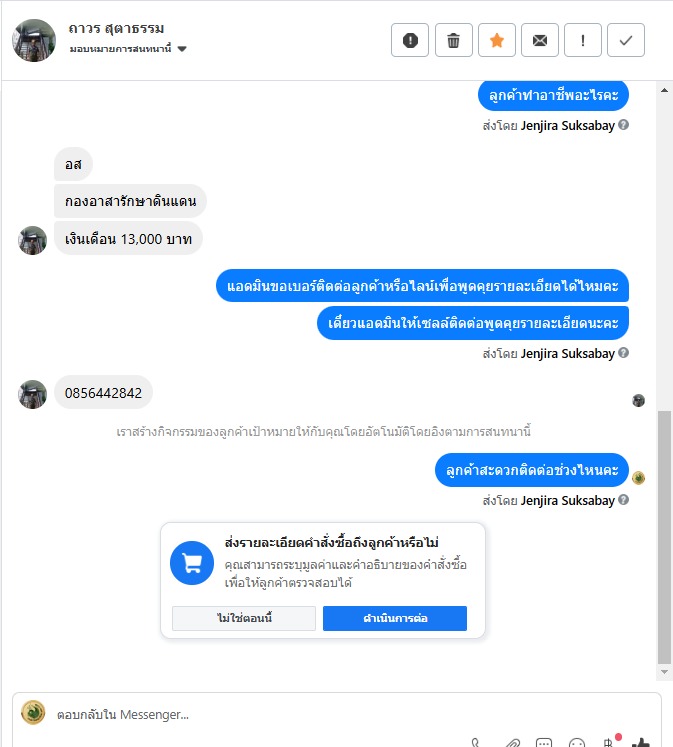The image size is (673, 747).
Task: Open the paperclip attachment icon
Action: 512,743
